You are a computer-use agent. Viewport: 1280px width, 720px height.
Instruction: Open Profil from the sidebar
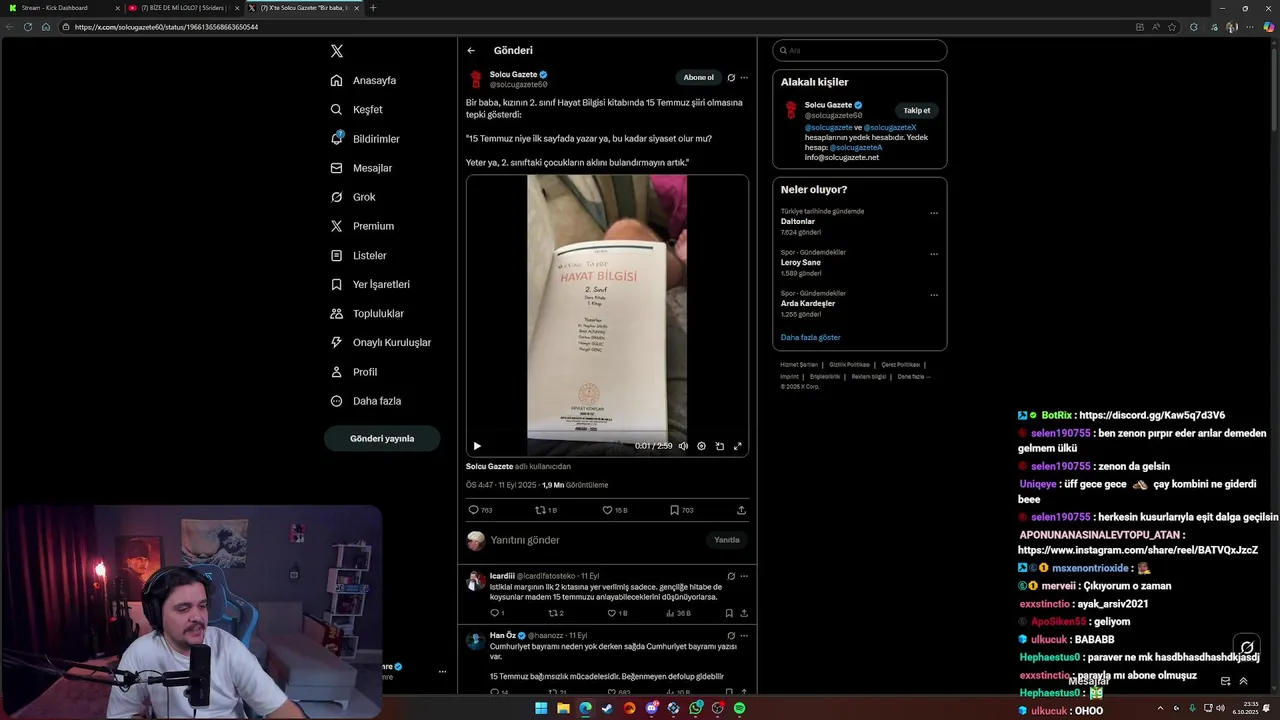point(355,372)
